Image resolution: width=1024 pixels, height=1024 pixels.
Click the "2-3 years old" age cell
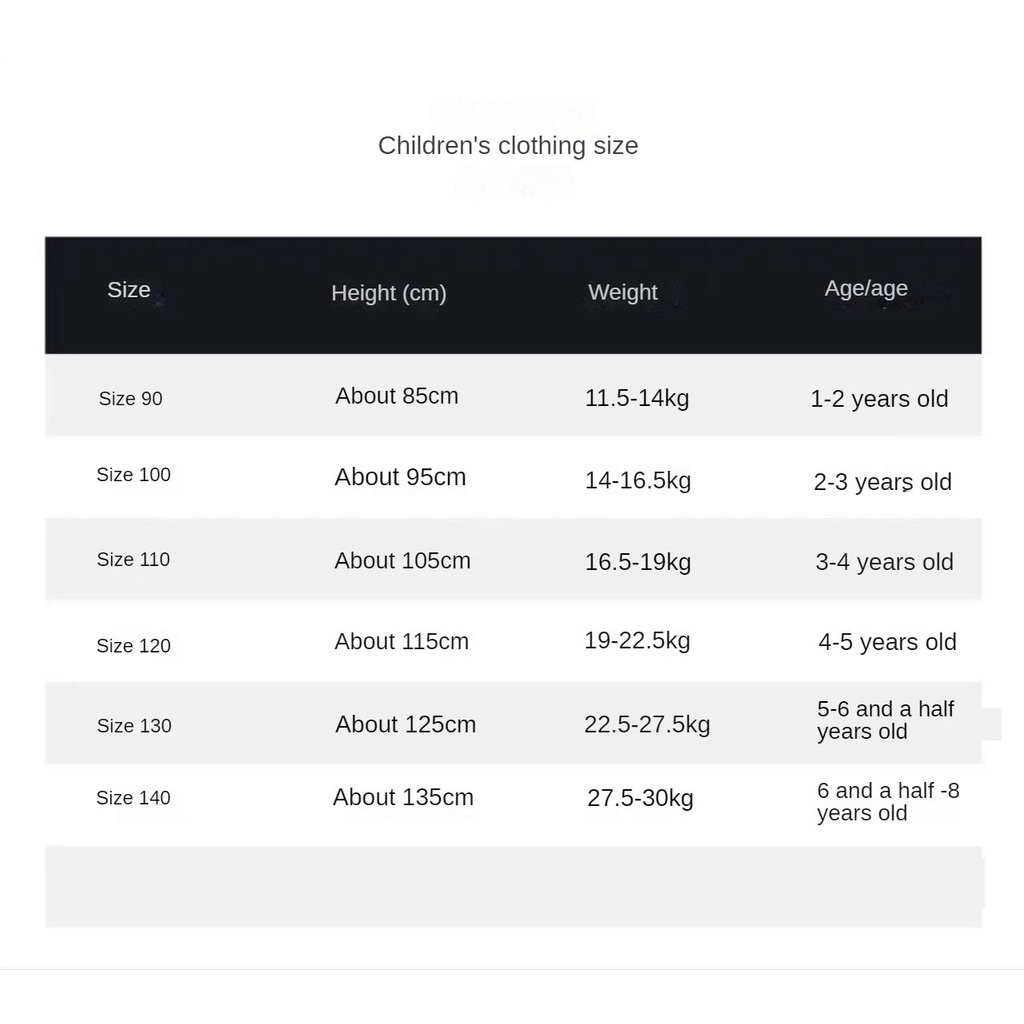[x=883, y=482]
